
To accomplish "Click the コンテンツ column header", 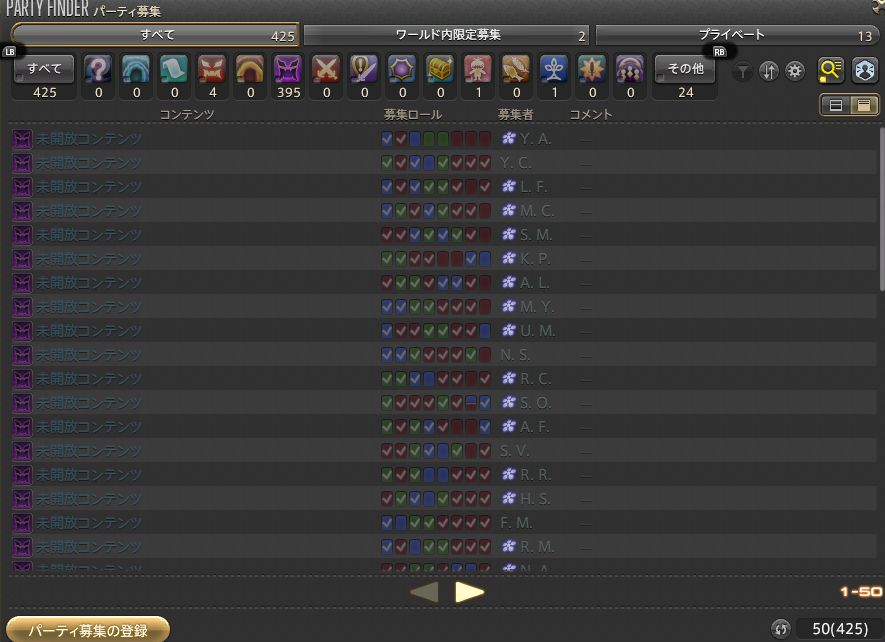I will coord(187,115).
